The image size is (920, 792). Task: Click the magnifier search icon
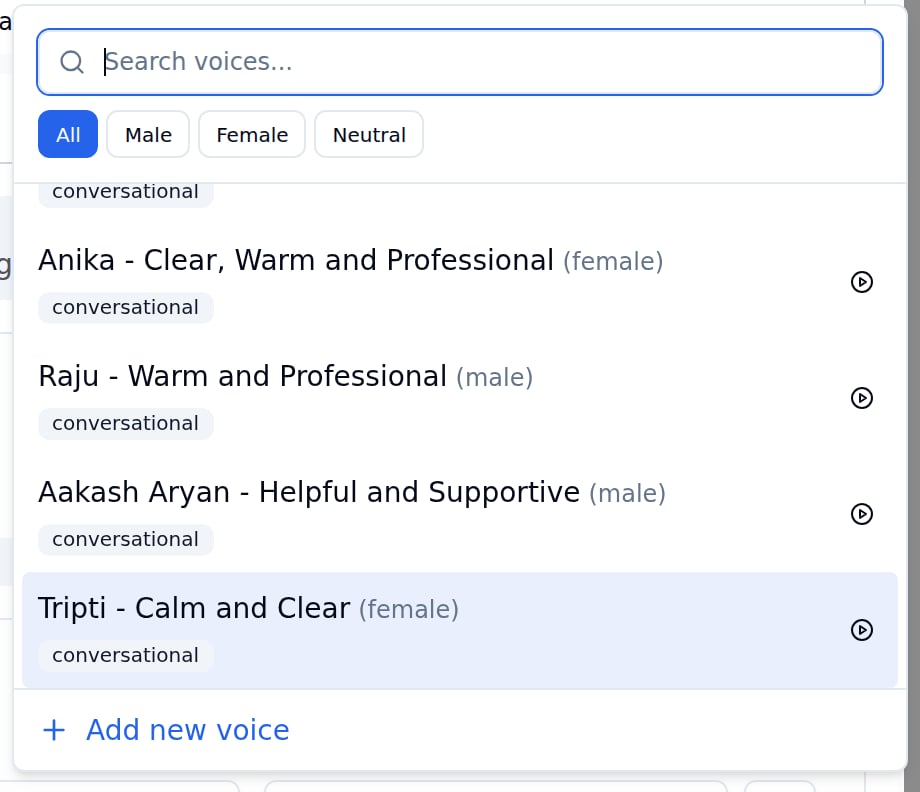coord(72,62)
